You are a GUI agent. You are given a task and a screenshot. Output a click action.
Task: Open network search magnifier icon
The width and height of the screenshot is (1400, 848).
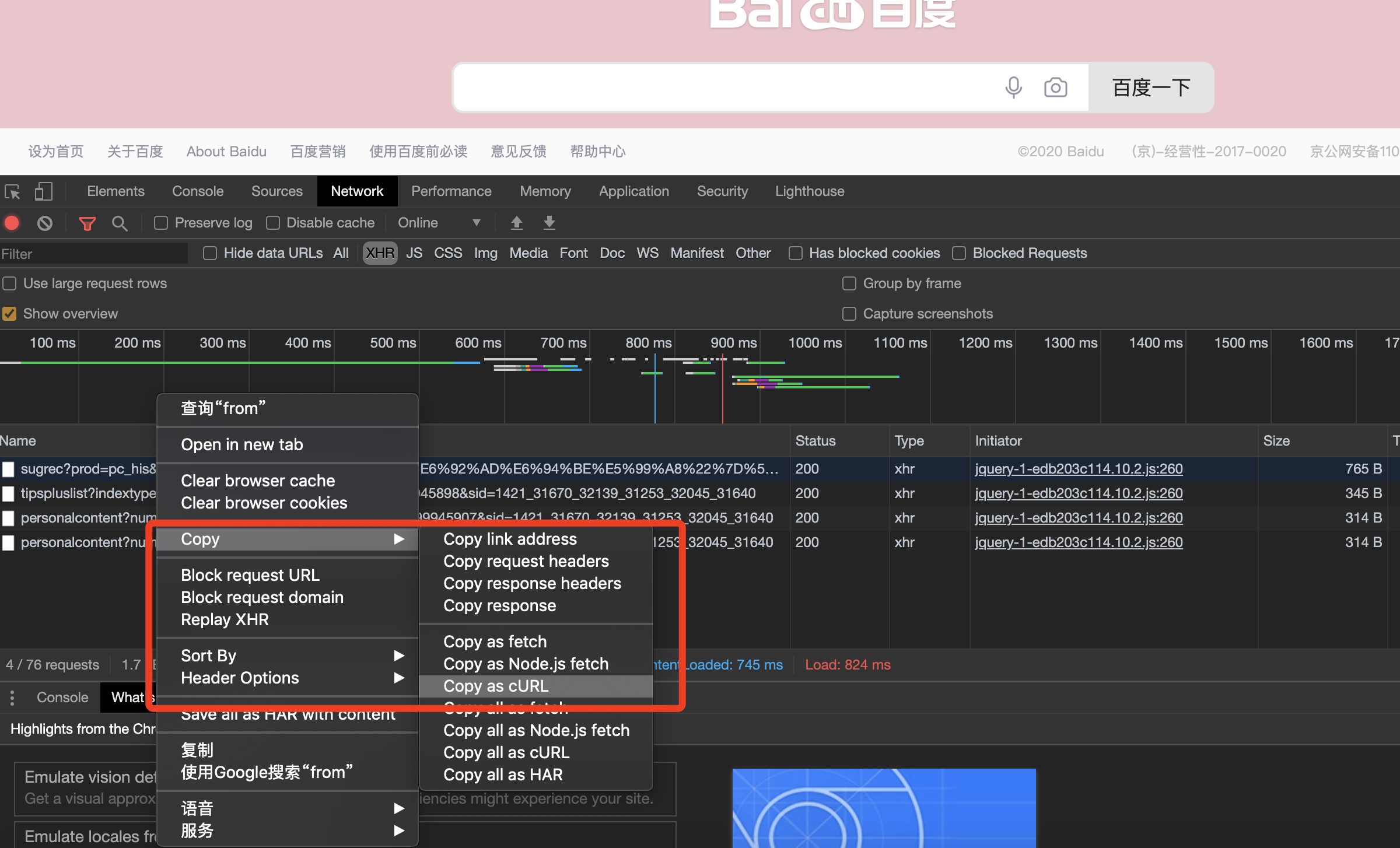(x=120, y=223)
